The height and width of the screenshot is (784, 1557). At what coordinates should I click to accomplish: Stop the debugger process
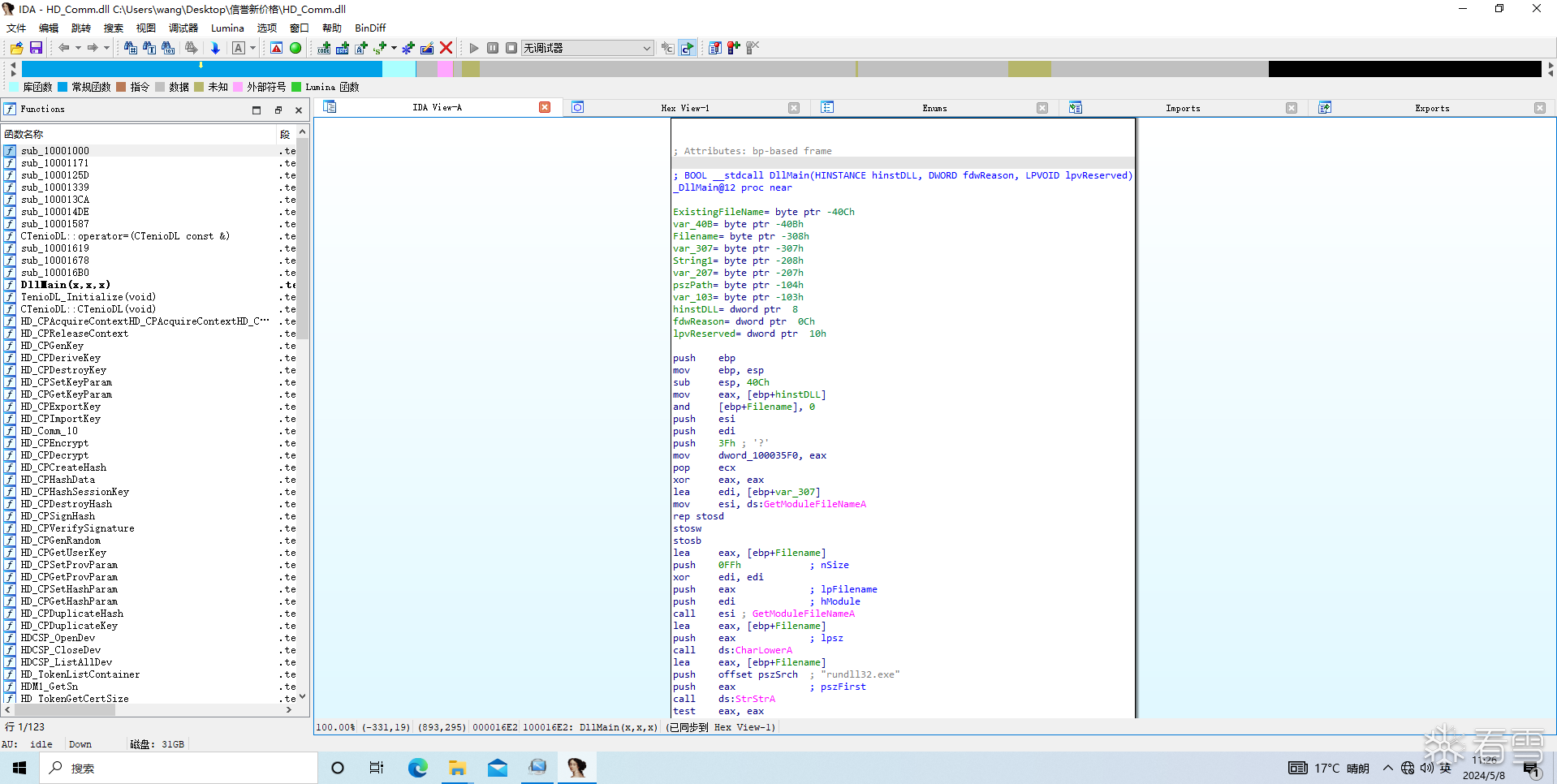pyautogui.click(x=511, y=48)
